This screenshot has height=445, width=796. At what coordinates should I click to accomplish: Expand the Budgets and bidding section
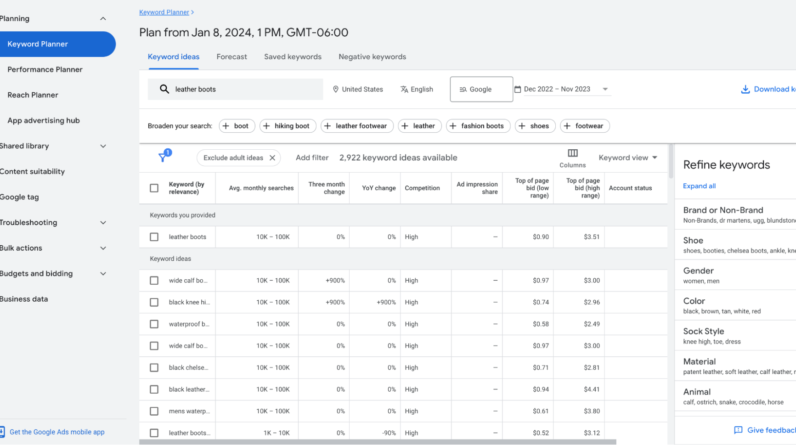click(103, 273)
